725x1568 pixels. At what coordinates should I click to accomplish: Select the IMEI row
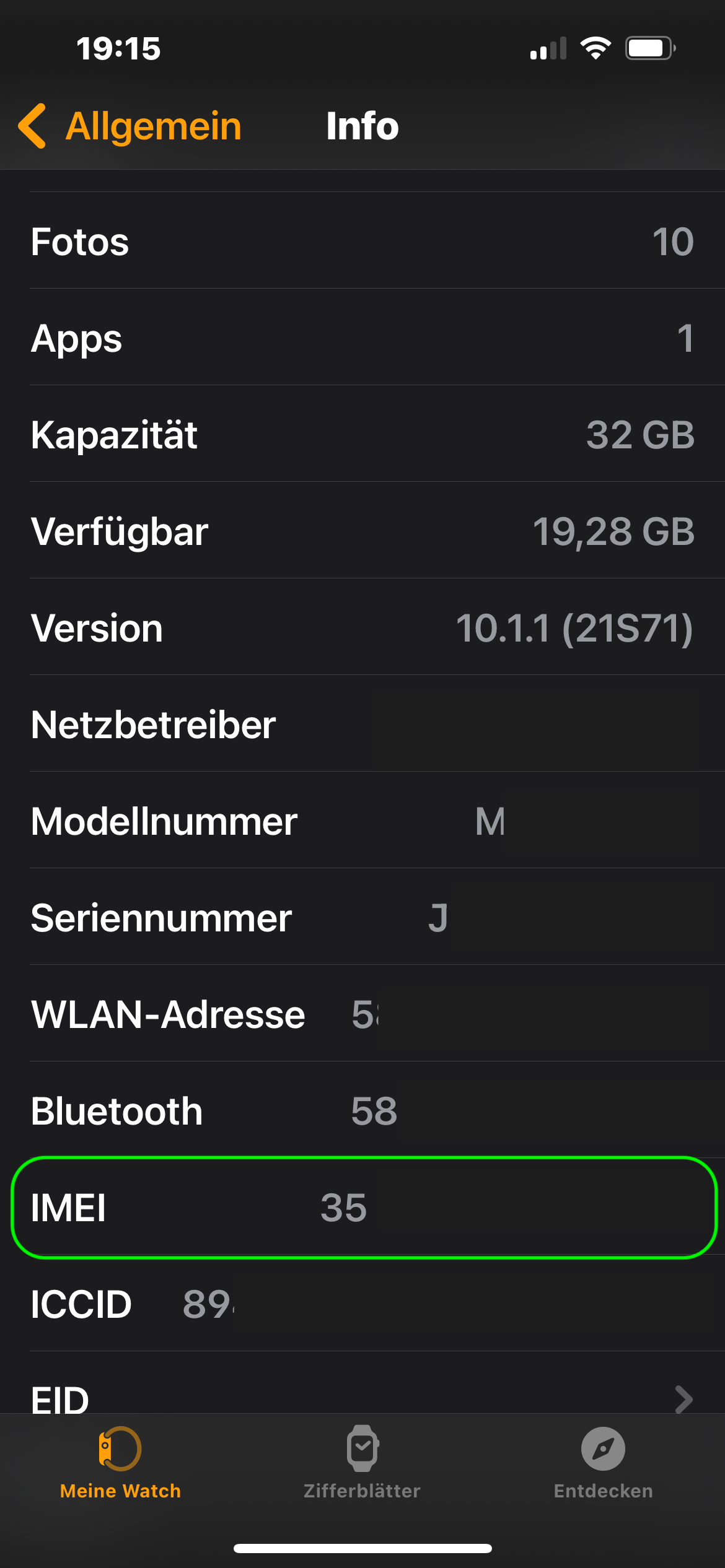point(362,1208)
